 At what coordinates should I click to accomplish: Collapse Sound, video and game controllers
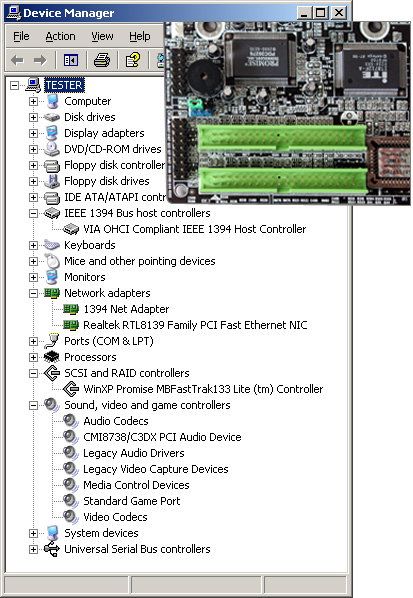coord(34,405)
